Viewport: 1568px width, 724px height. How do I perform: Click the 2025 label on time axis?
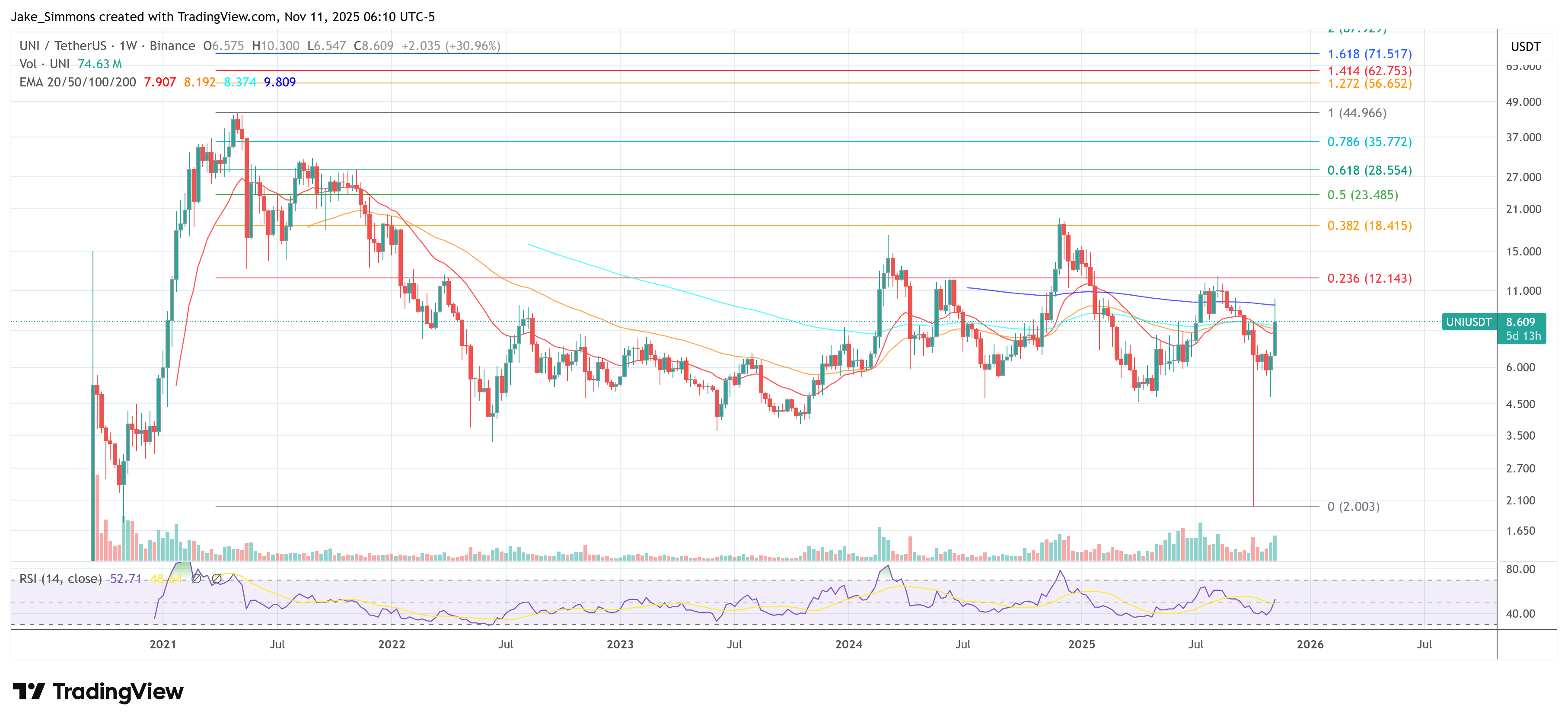[x=1081, y=644]
